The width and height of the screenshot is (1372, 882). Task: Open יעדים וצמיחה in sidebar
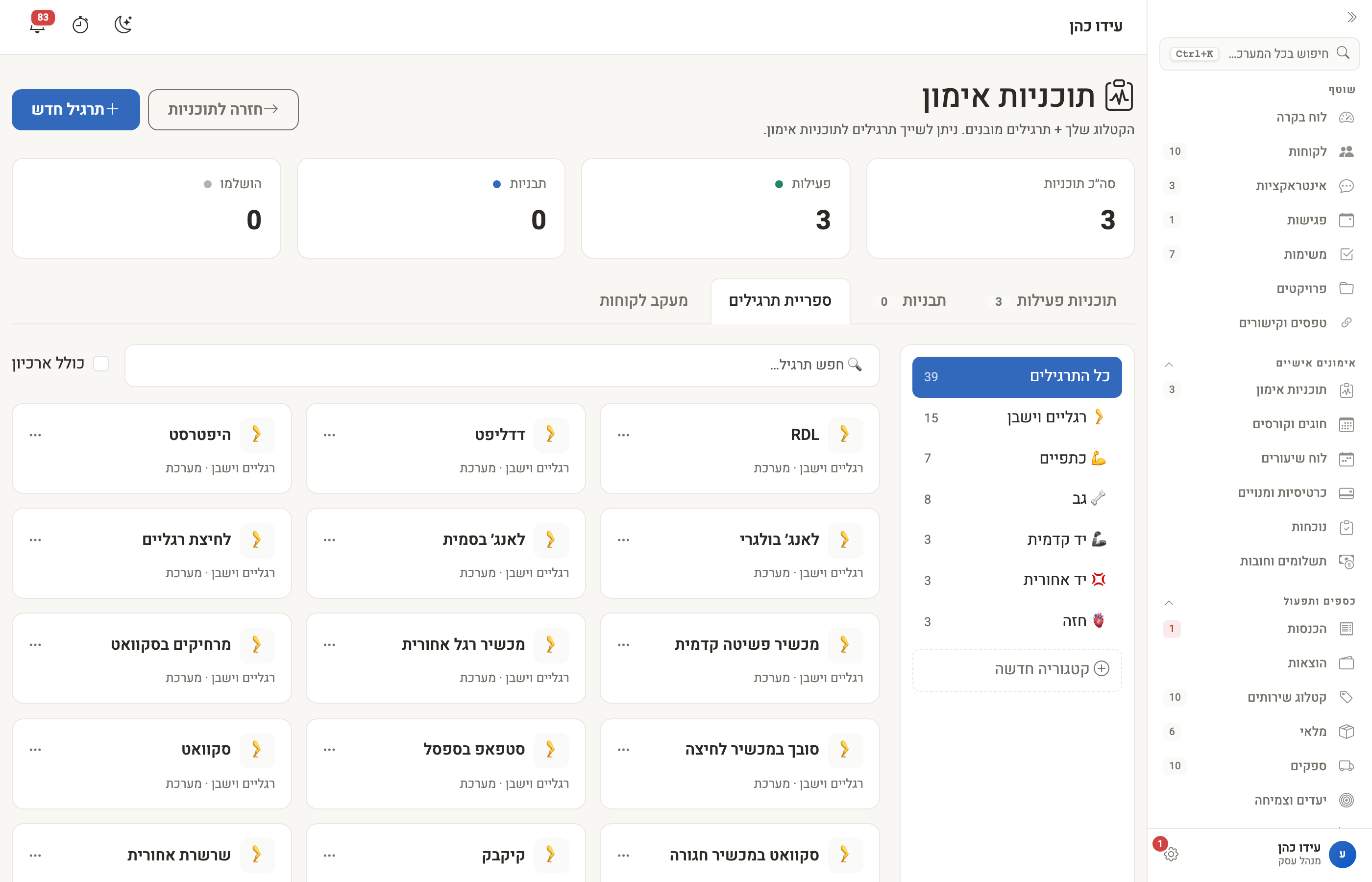coord(1259,800)
